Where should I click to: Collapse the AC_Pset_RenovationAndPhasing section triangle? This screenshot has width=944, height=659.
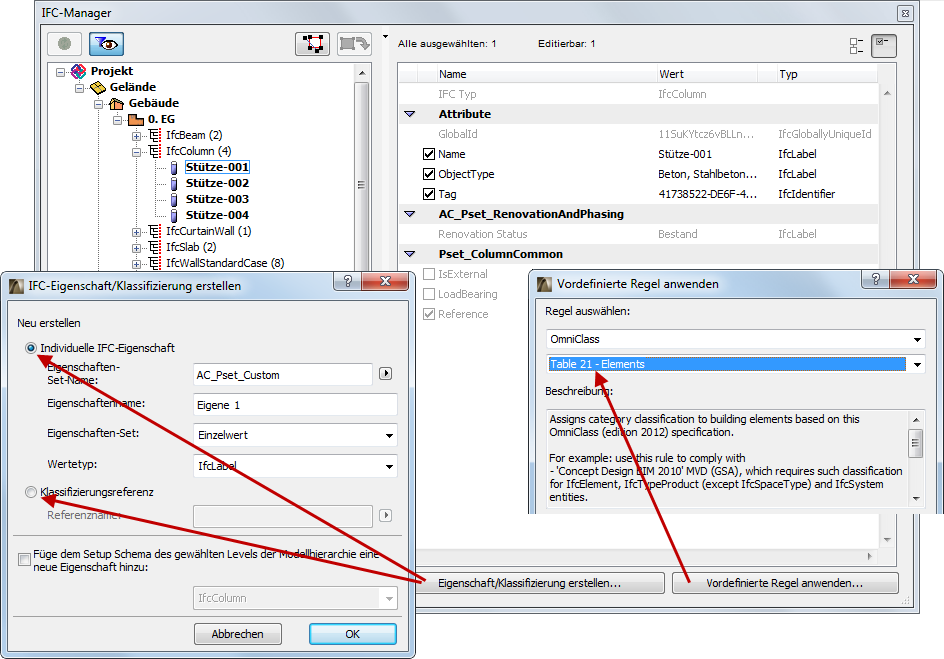[x=409, y=214]
